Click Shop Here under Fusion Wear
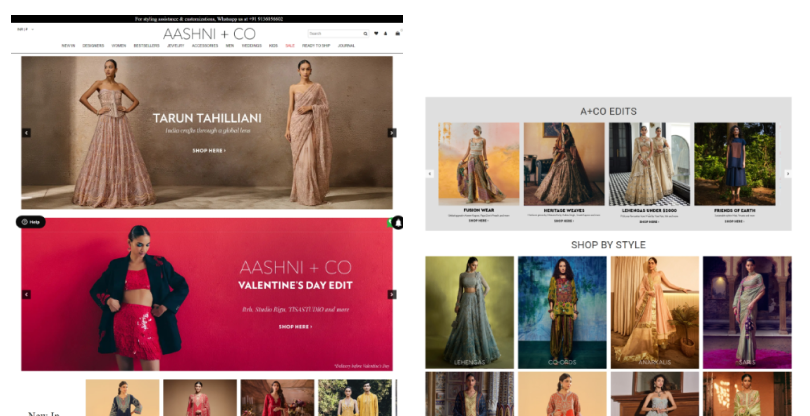This screenshot has width=810, height=416. coord(478,221)
